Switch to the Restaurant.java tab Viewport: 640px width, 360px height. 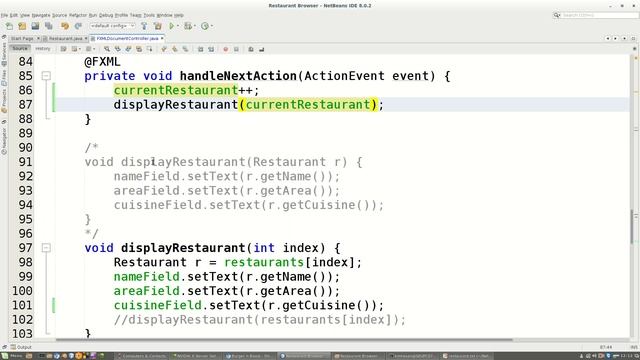click(65, 38)
